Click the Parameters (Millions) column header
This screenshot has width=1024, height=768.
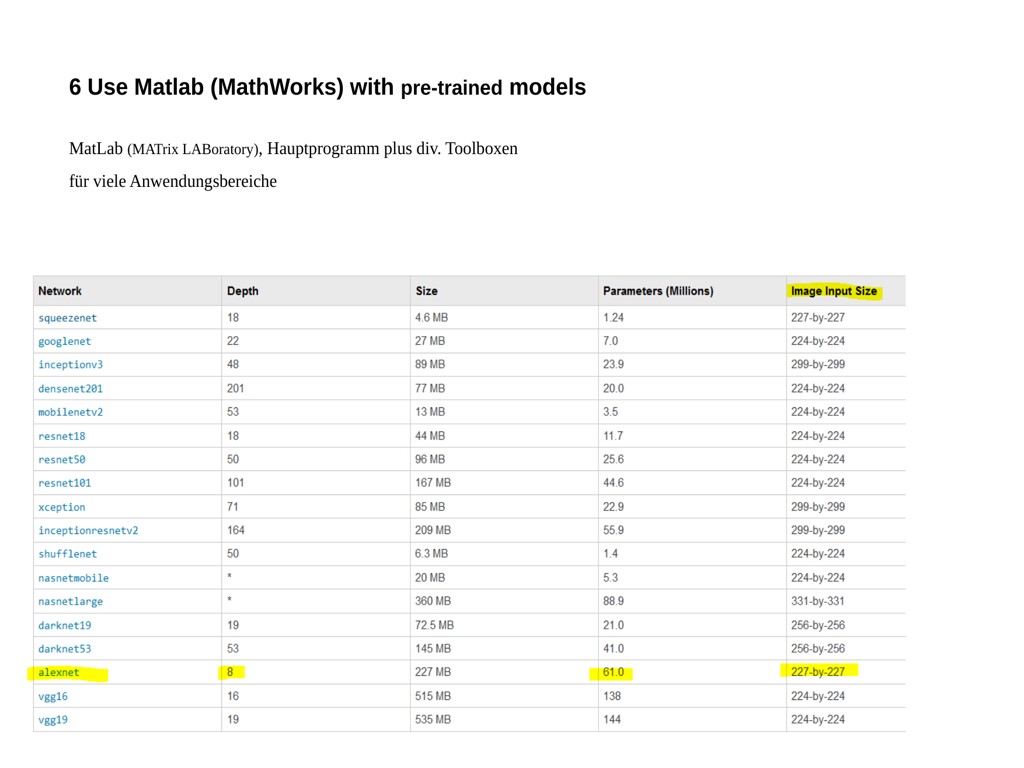click(x=658, y=291)
